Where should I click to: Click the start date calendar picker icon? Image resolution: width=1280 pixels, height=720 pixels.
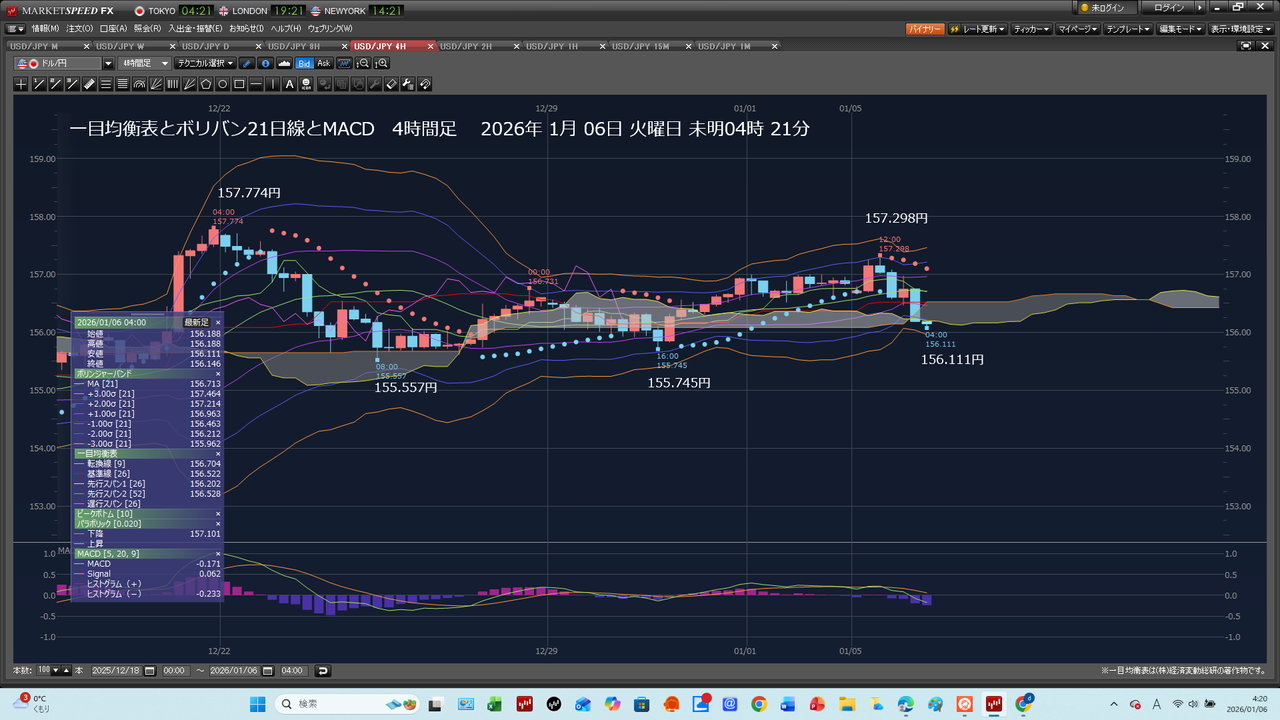pyautogui.click(x=148, y=670)
